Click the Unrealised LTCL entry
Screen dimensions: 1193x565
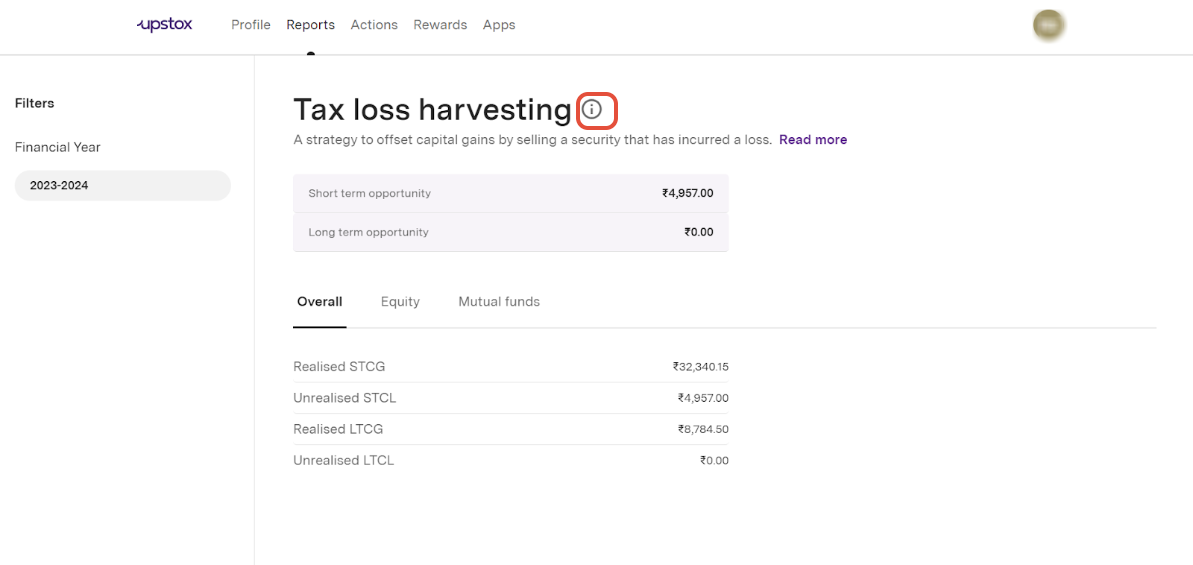[x=344, y=461]
